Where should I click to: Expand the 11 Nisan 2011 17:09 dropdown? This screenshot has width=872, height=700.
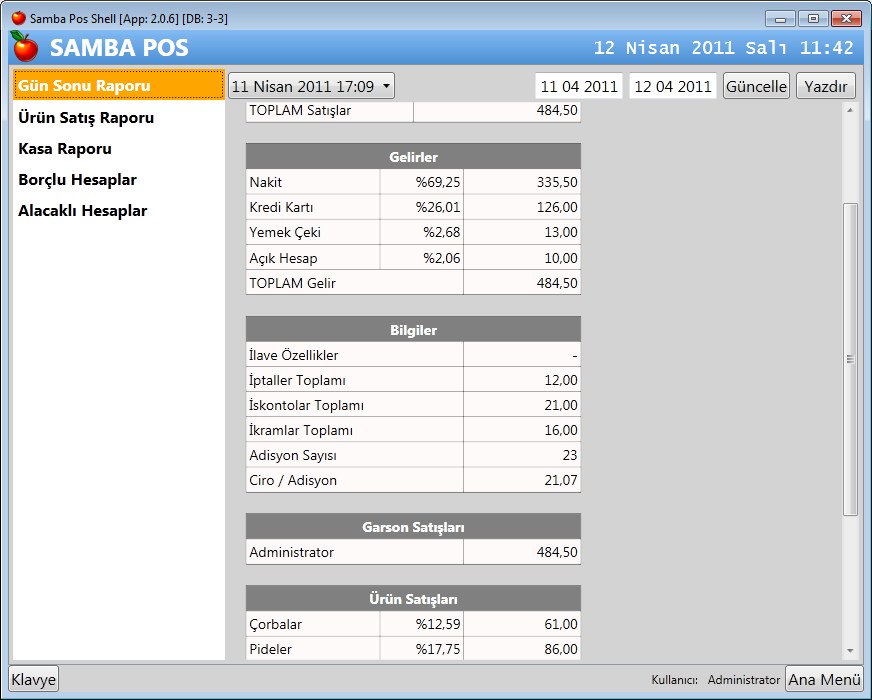coord(311,86)
